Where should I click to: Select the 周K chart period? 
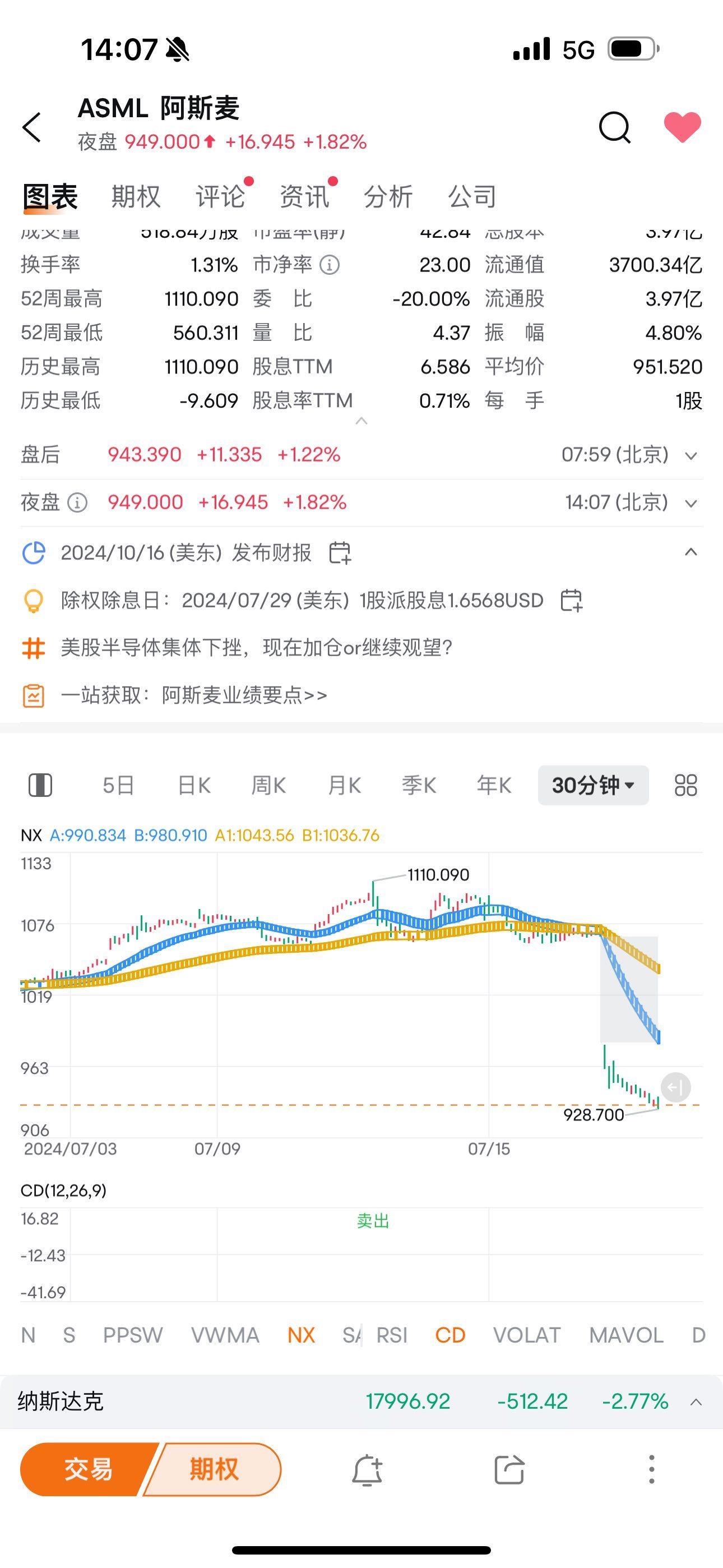[x=269, y=785]
